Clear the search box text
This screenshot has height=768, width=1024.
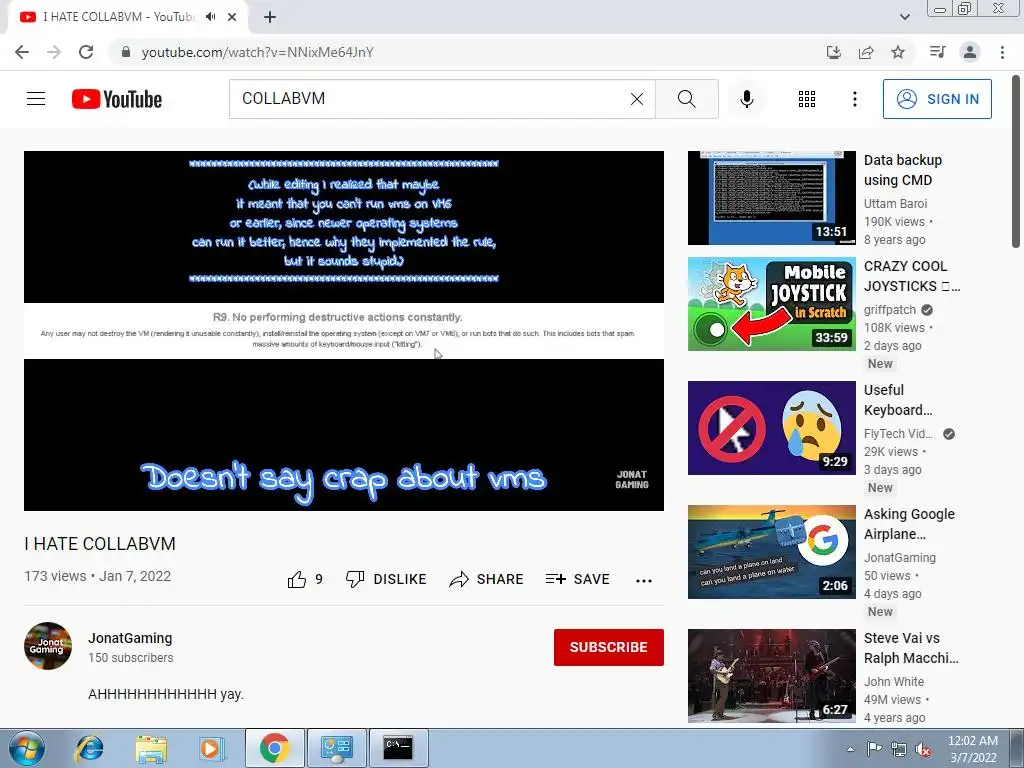637,99
